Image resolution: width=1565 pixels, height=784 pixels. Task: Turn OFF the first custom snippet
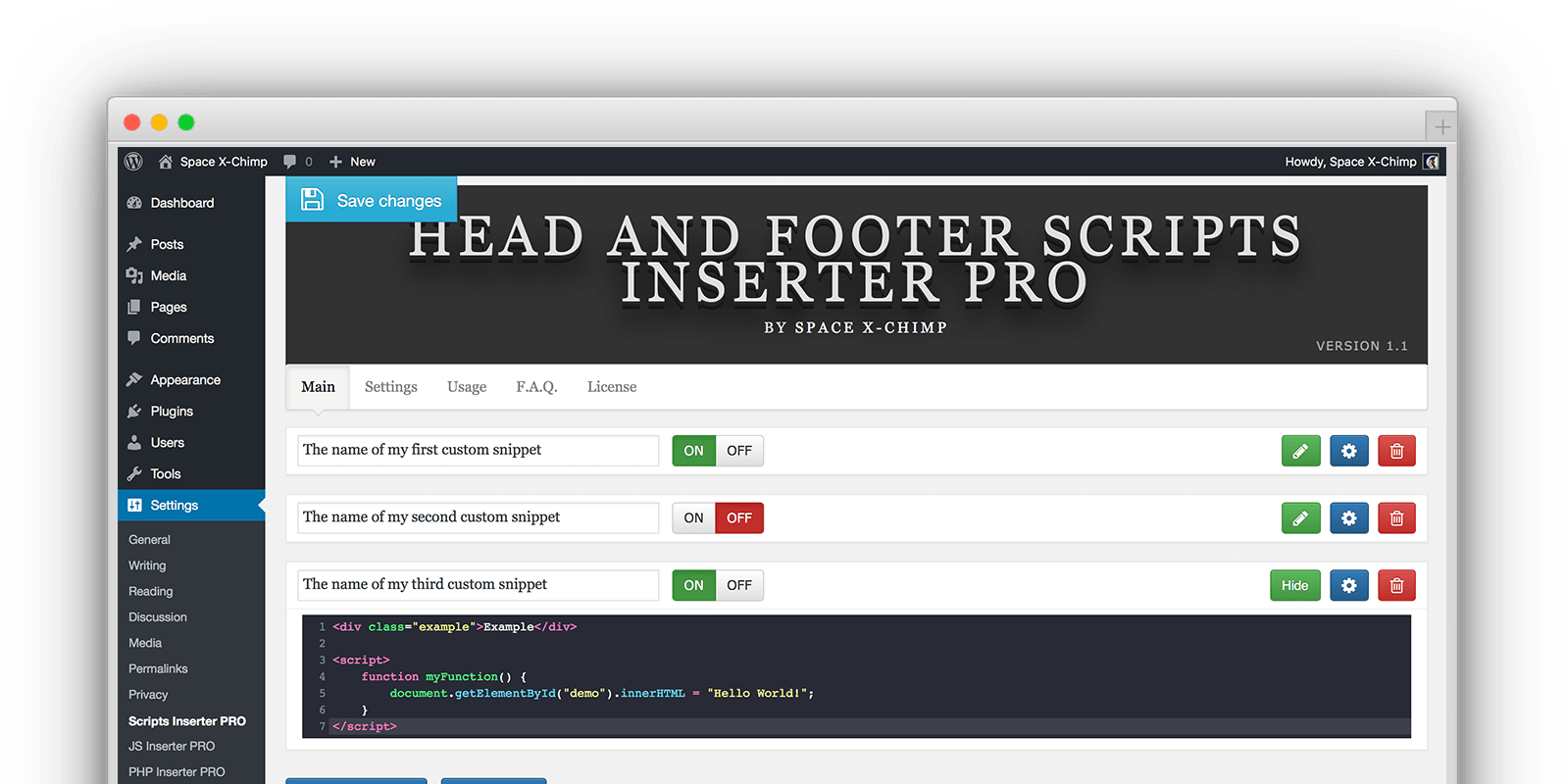[739, 451]
